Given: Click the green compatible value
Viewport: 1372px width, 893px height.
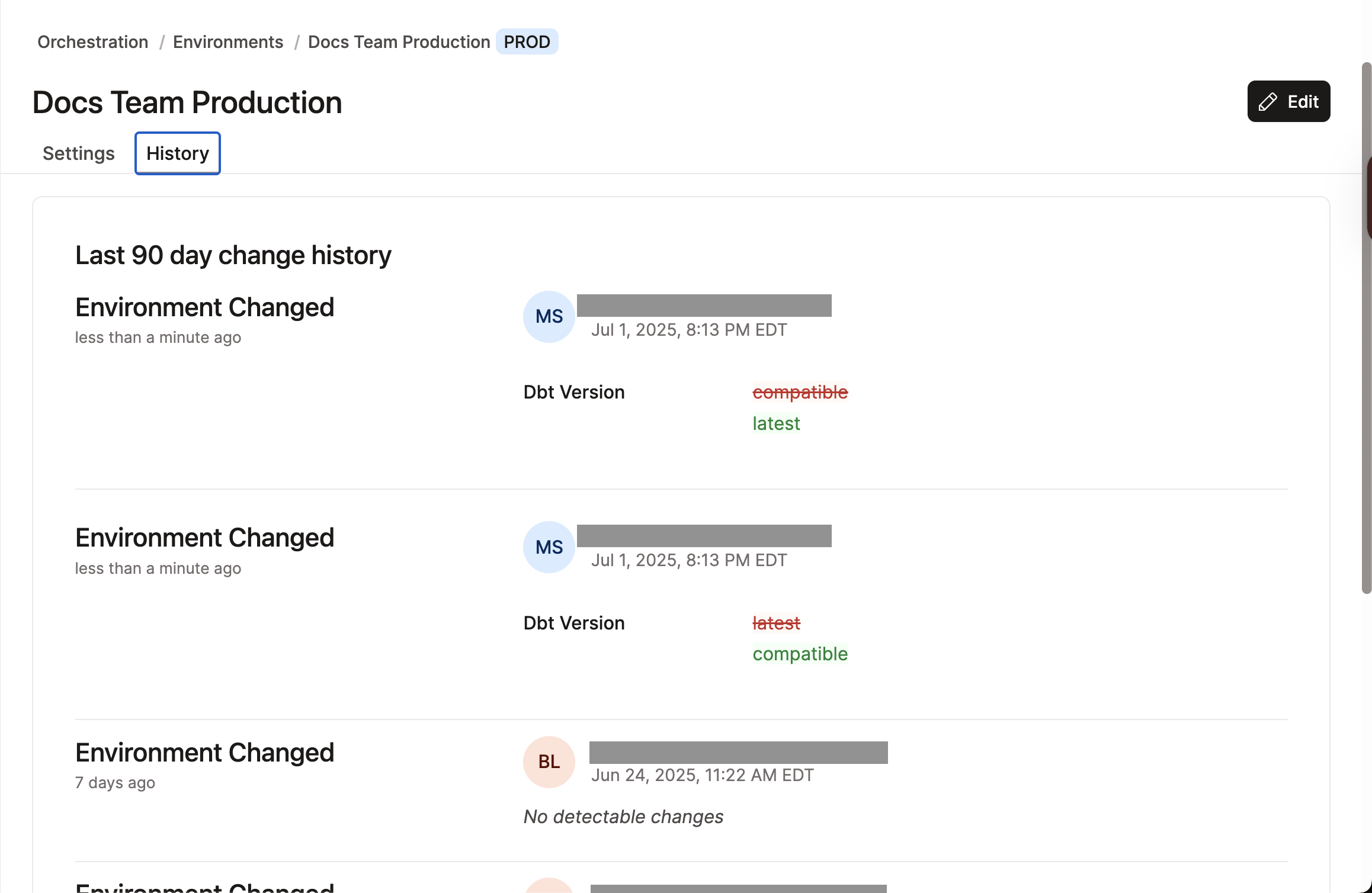Looking at the screenshot, I should click(800, 654).
